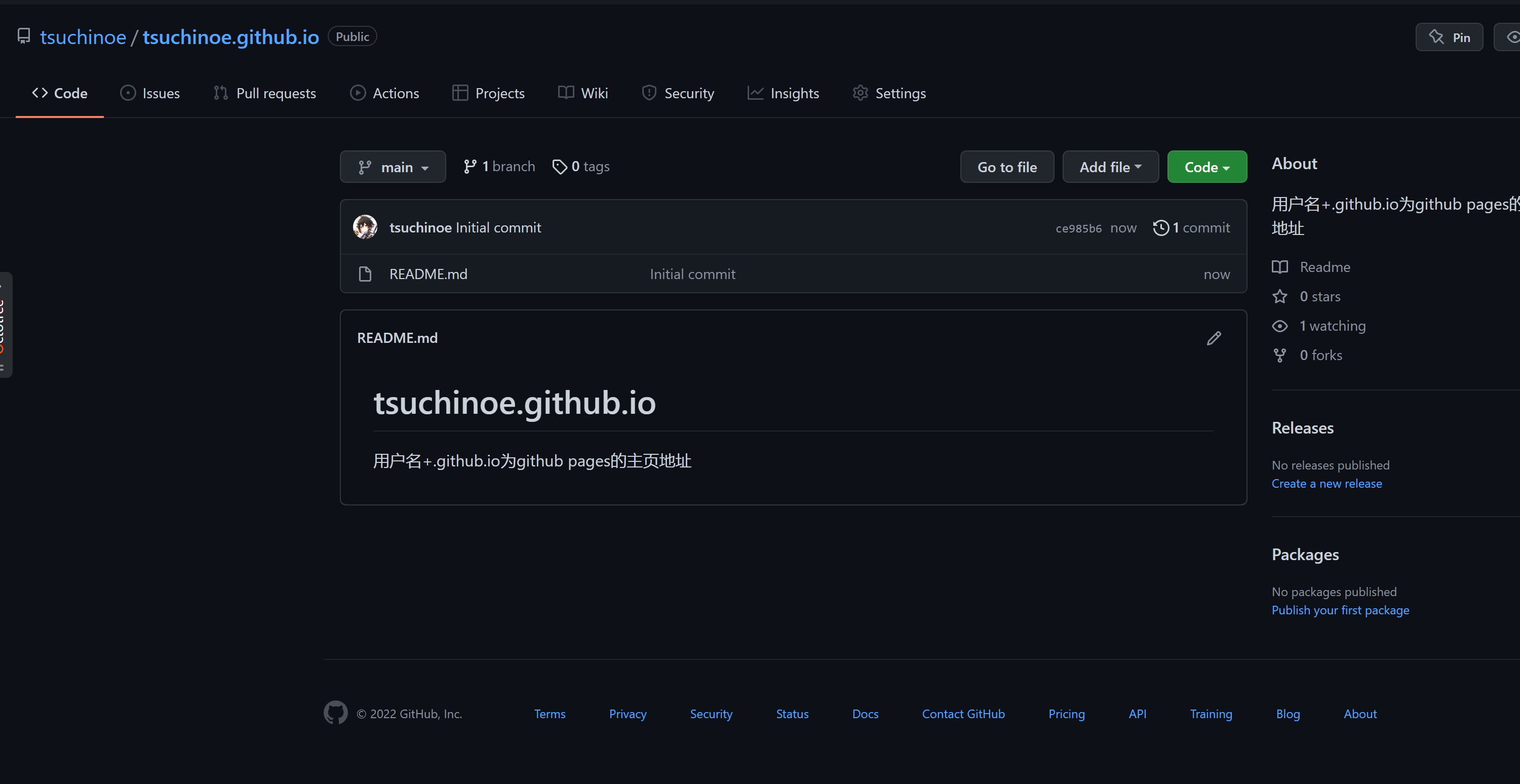This screenshot has height=784, width=1520.
Task: Open Docs footer link
Action: [865, 715]
